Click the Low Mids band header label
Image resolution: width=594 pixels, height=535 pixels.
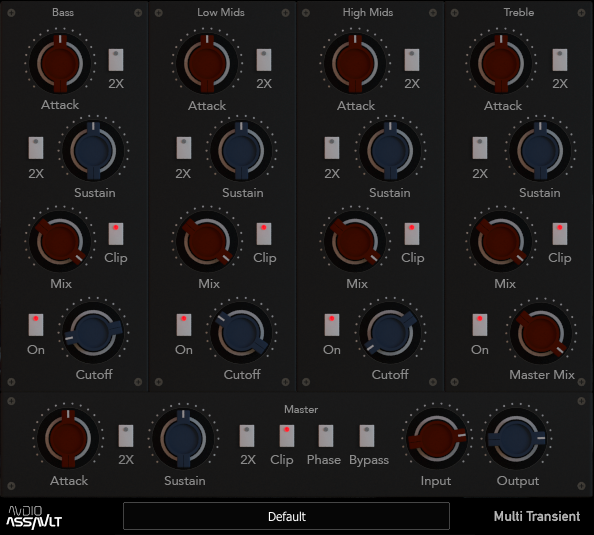point(221,13)
